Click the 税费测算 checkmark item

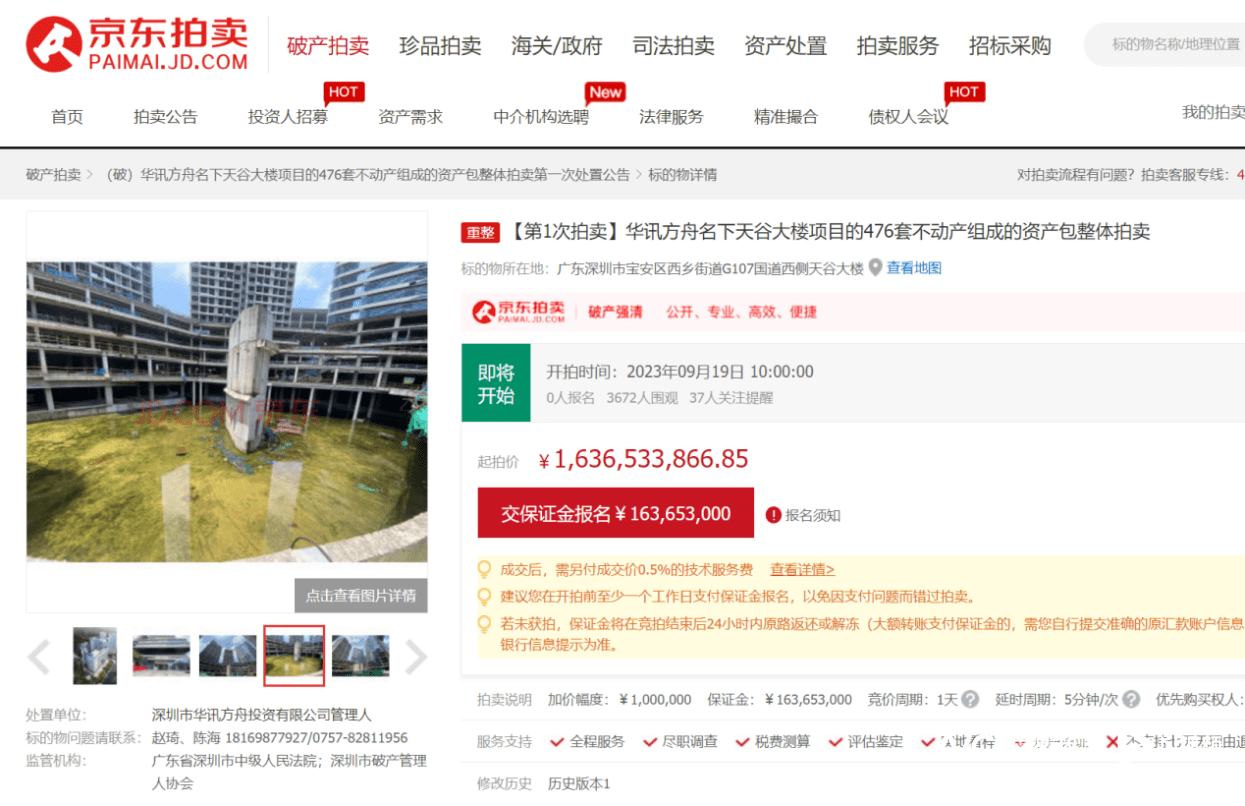coord(772,741)
